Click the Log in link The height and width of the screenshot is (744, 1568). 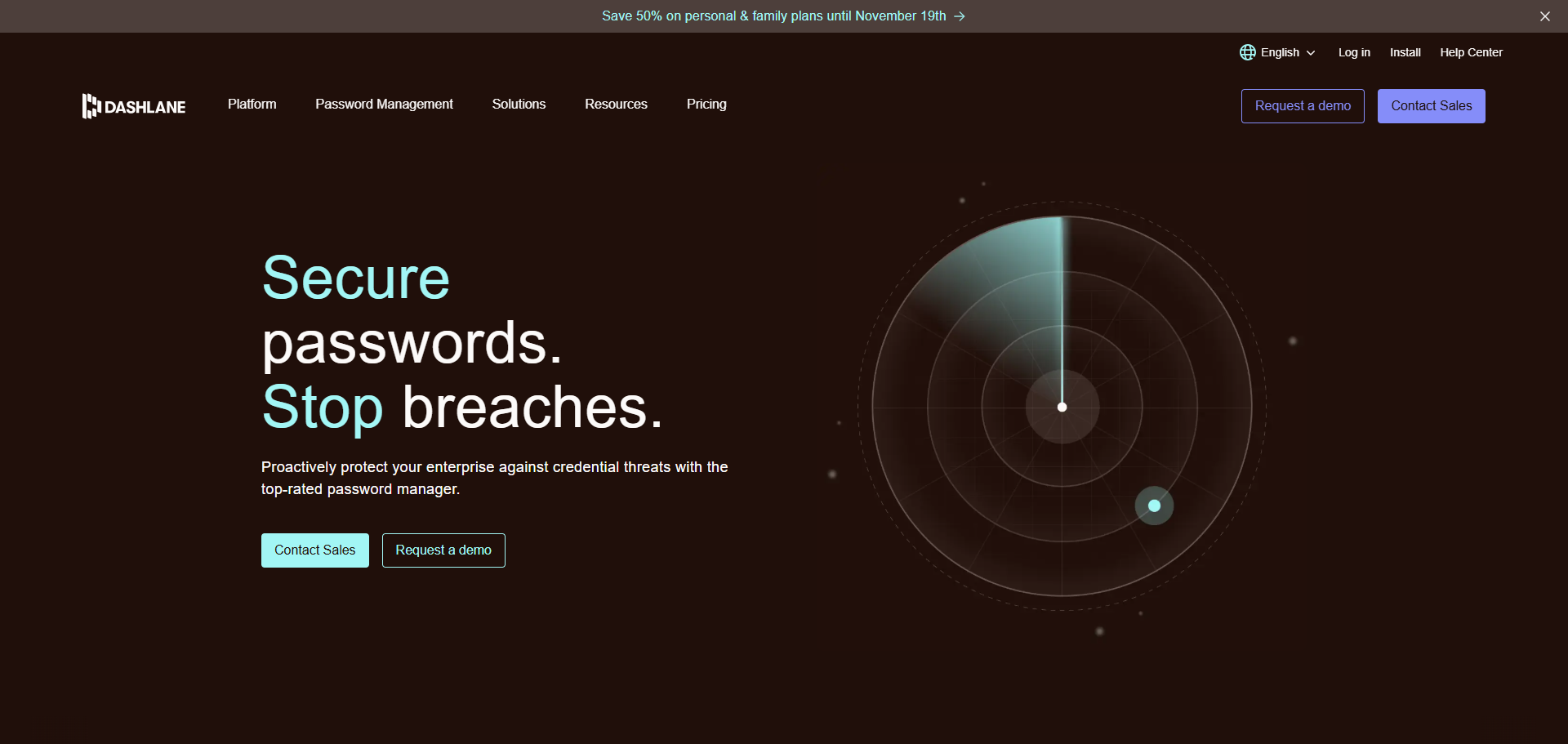tap(1353, 51)
